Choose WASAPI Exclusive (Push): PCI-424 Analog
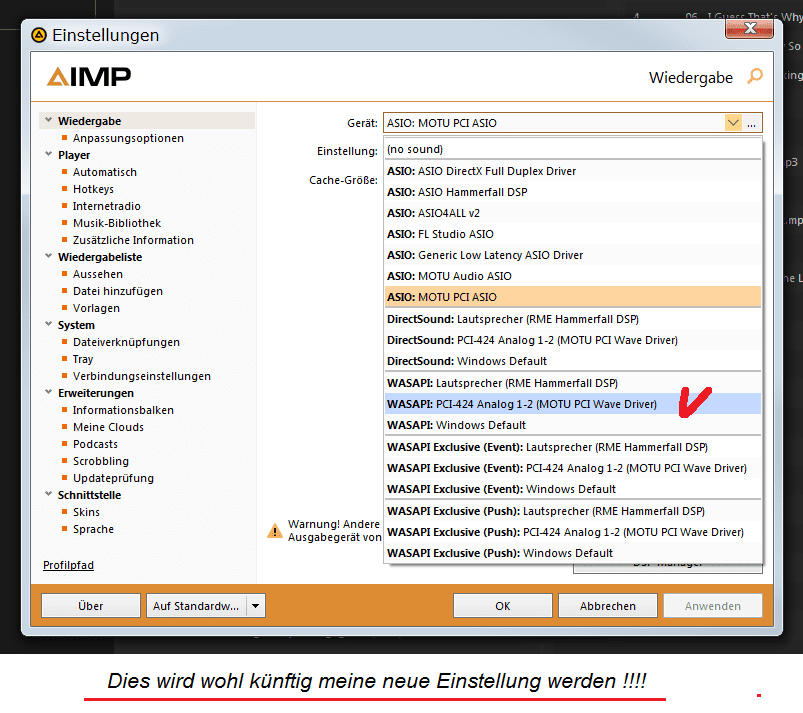This screenshot has height=713, width=803. 573,532
